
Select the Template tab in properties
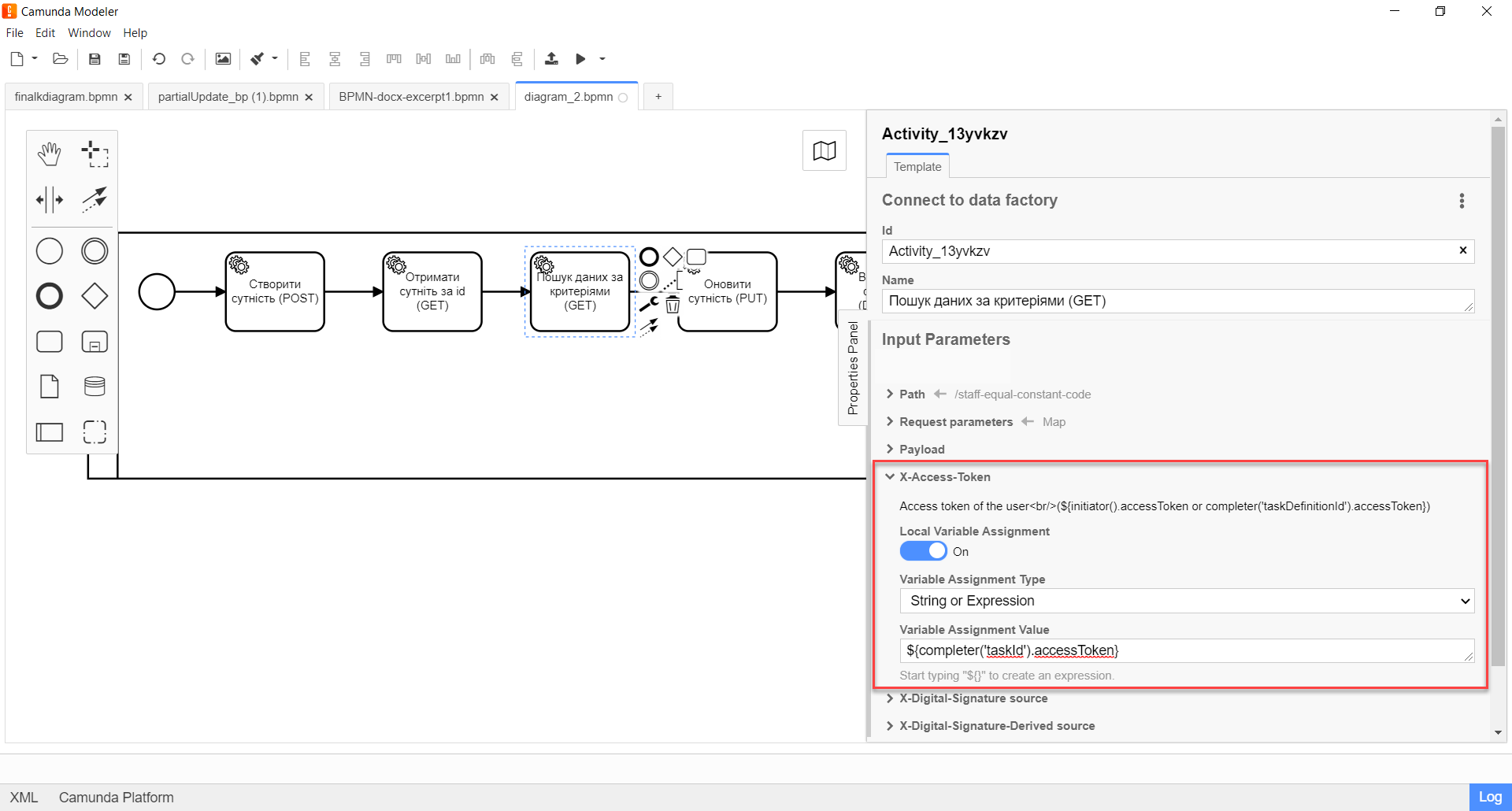pos(917,167)
